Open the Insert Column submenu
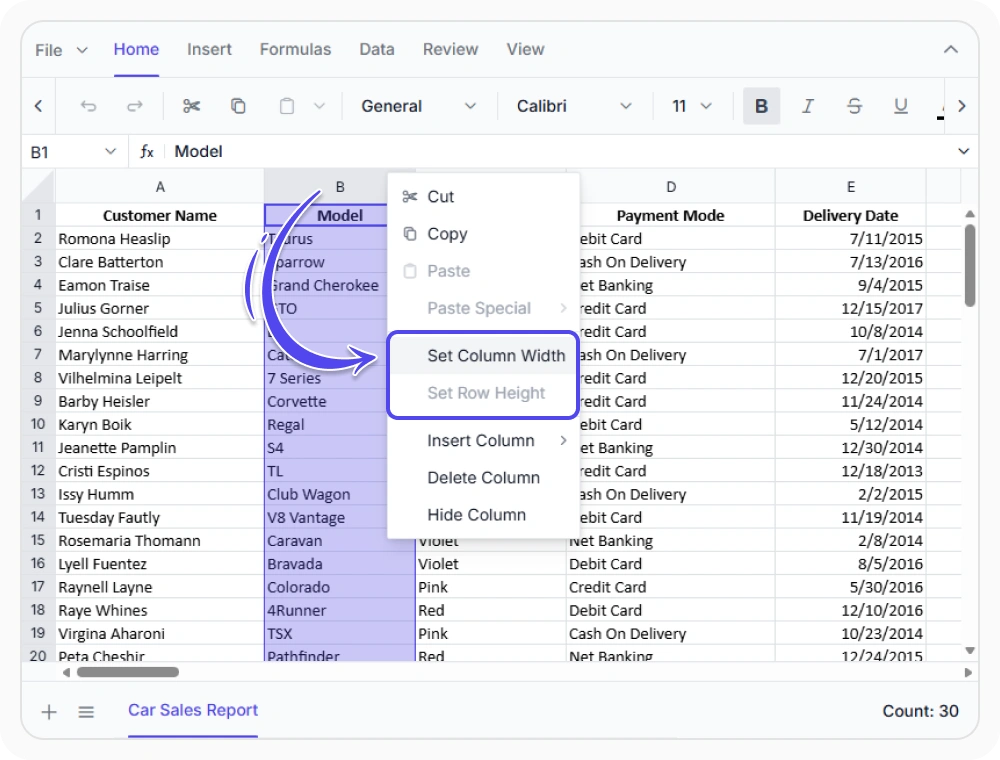The image size is (1000, 760). click(483, 441)
